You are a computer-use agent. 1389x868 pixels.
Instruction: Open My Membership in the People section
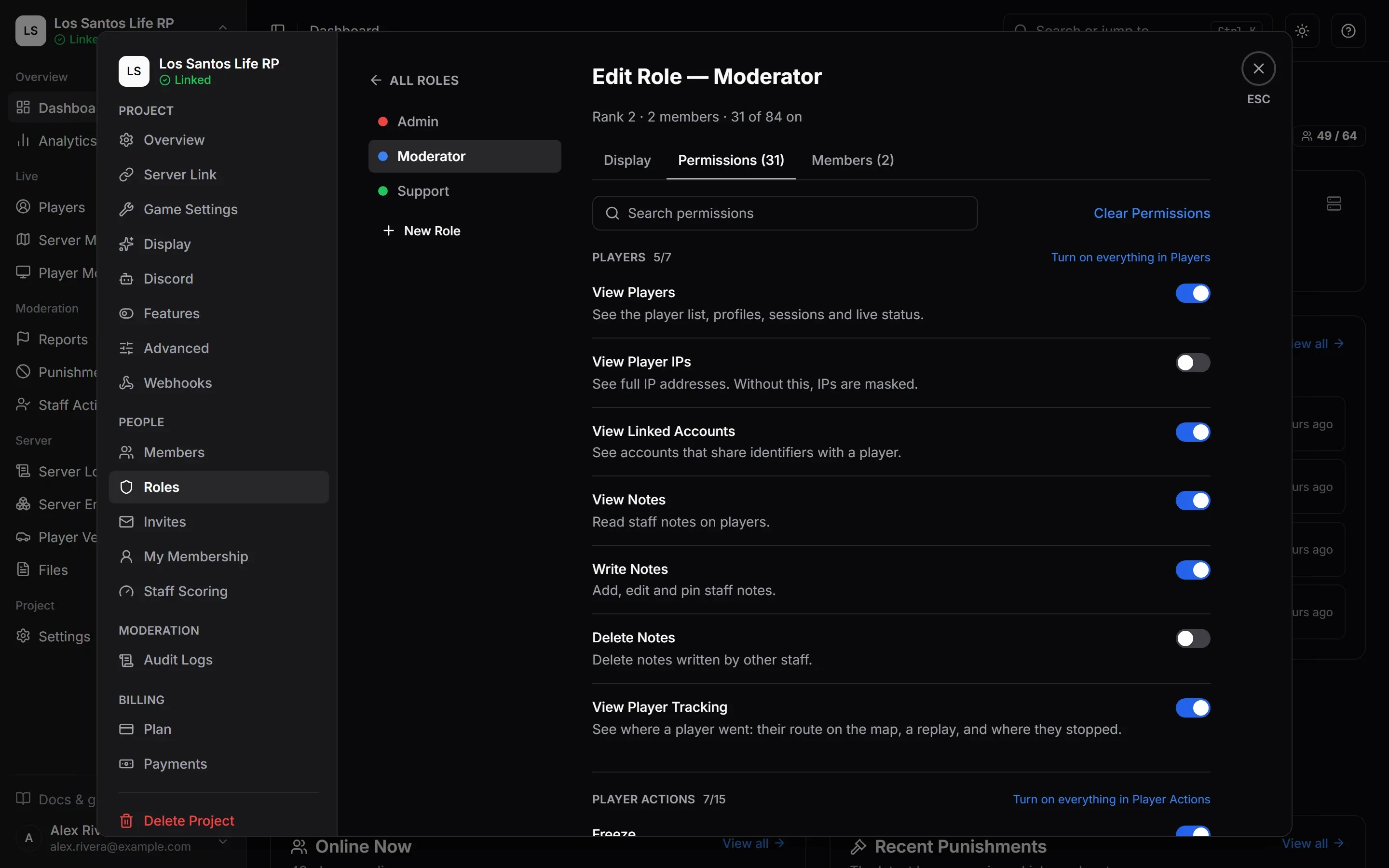coord(218,557)
